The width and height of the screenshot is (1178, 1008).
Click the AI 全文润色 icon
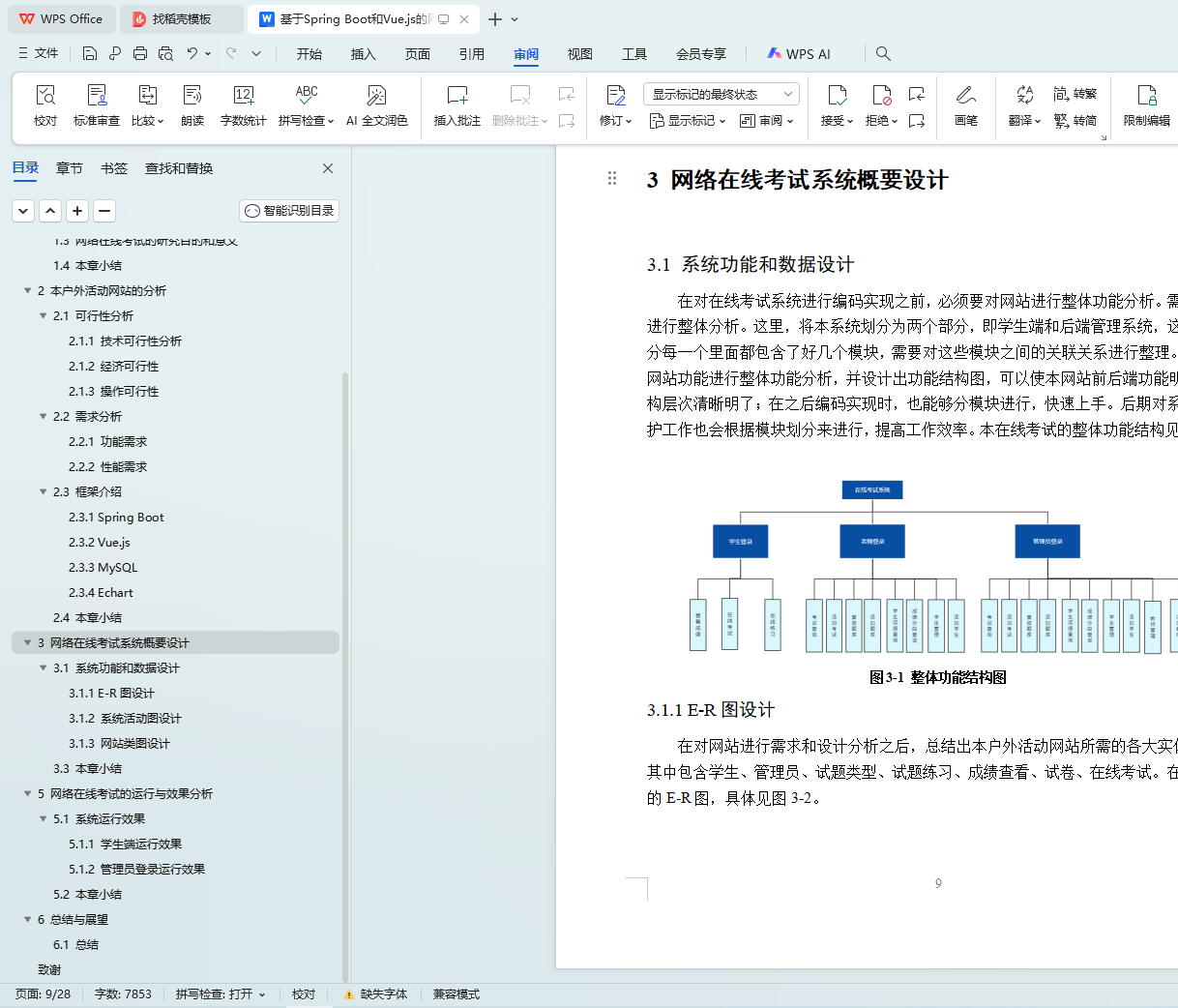377,95
